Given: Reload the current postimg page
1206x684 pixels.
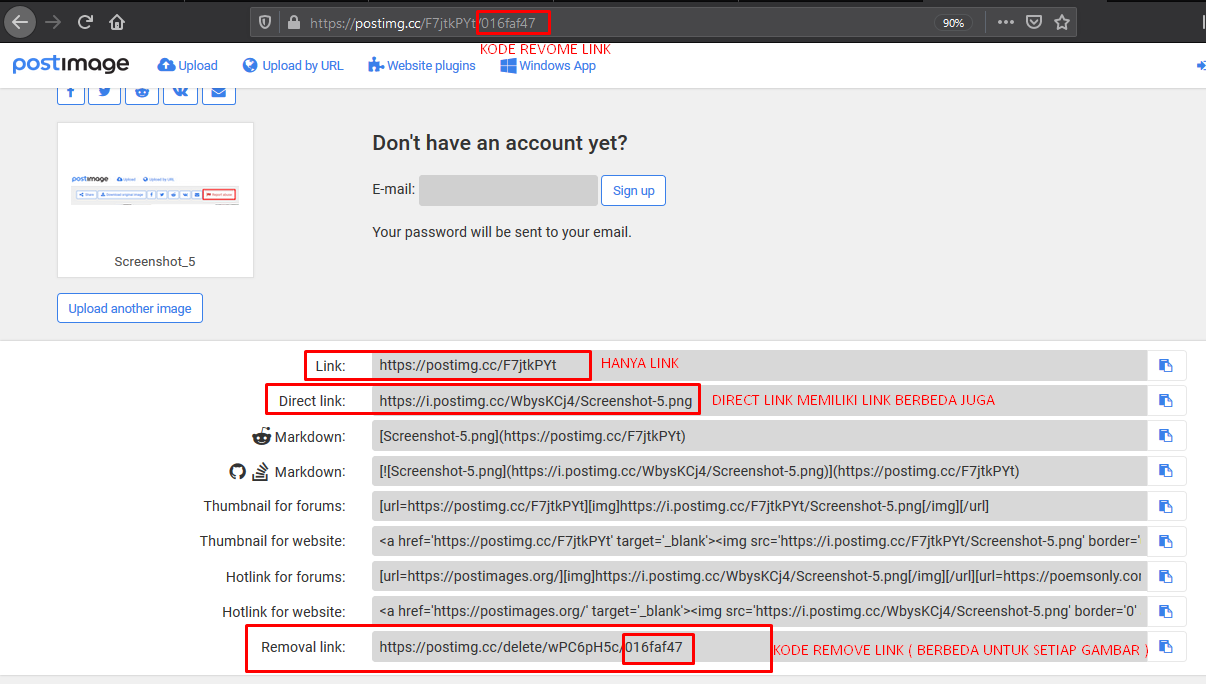Looking at the screenshot, I should point(85,22).
